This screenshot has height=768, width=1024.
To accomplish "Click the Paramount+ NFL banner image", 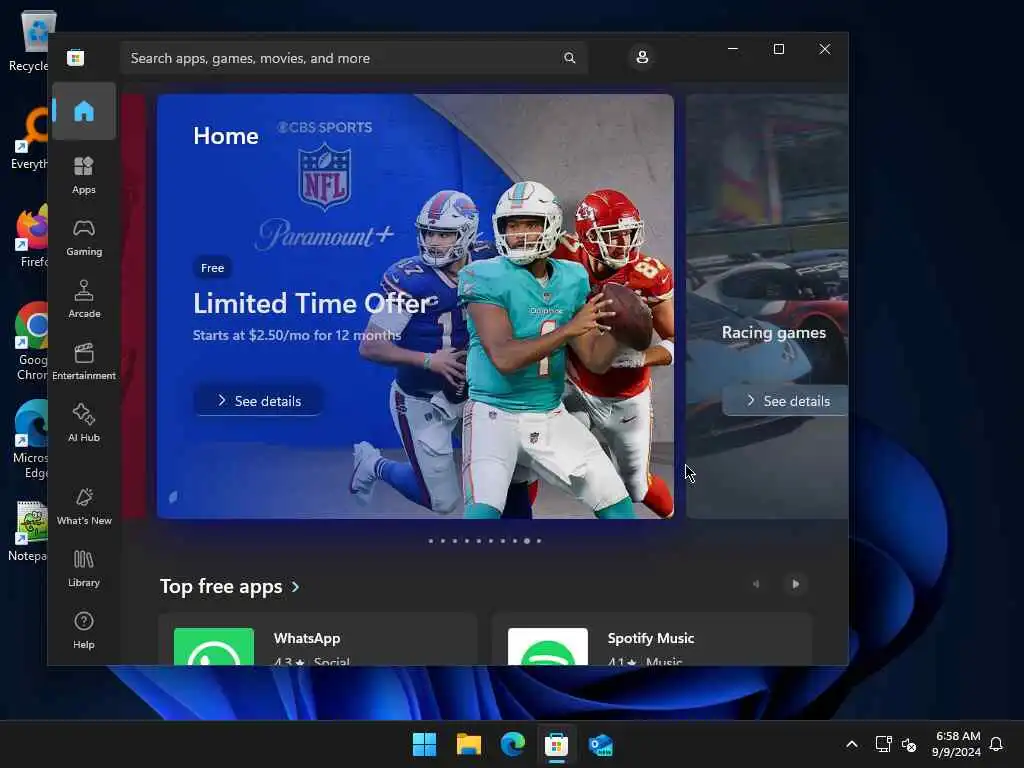I will point(415,306).
